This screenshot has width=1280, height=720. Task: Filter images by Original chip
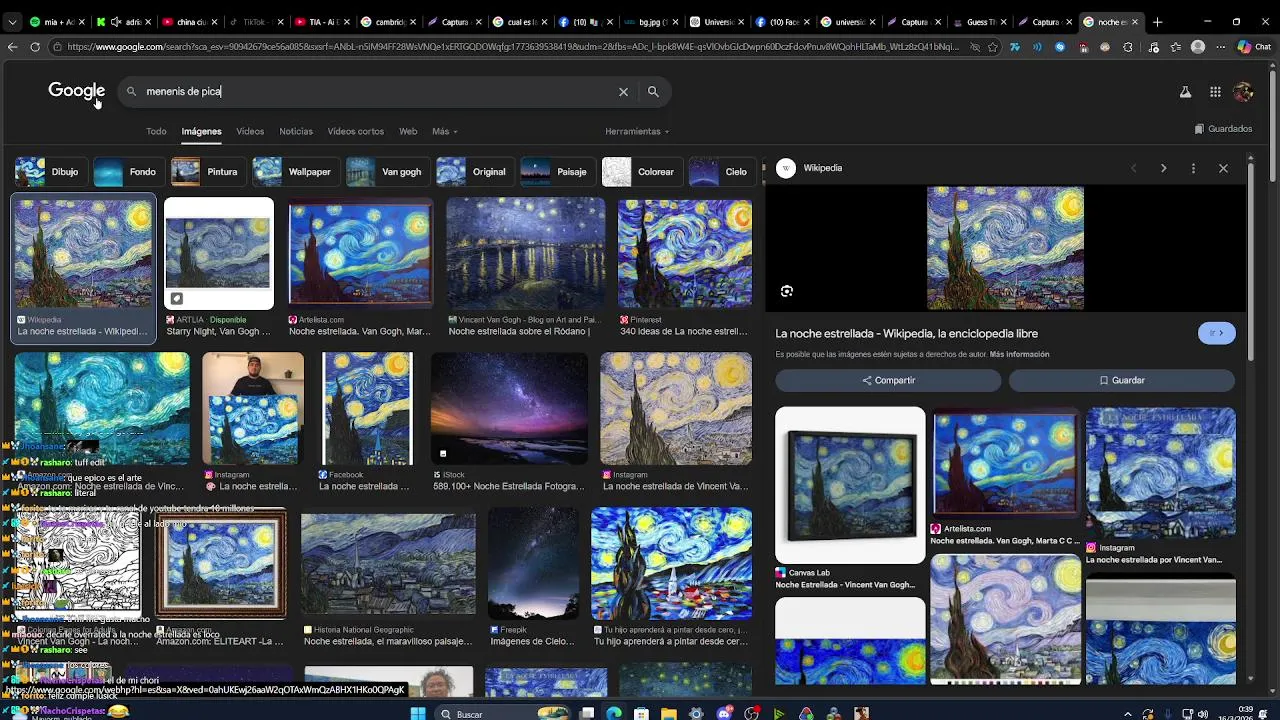pyautogui.click(x=473, y=172)
